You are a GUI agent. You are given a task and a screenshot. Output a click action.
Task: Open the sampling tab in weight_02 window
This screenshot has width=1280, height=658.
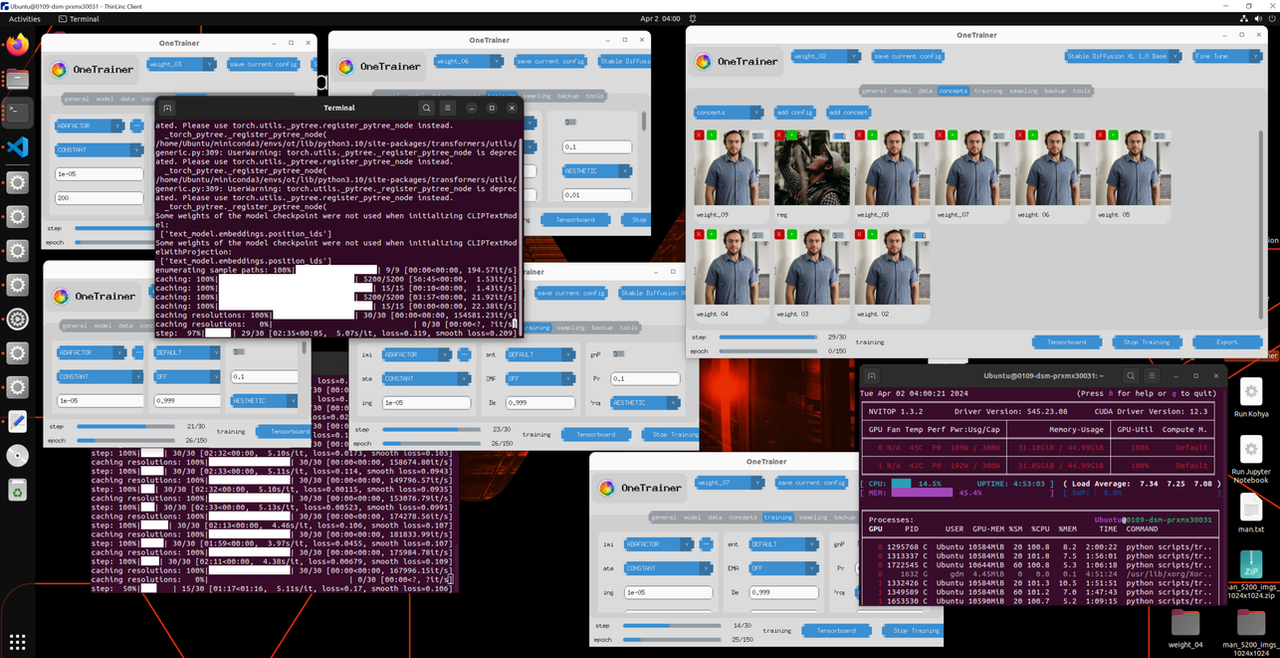[x=1023, y=91]
